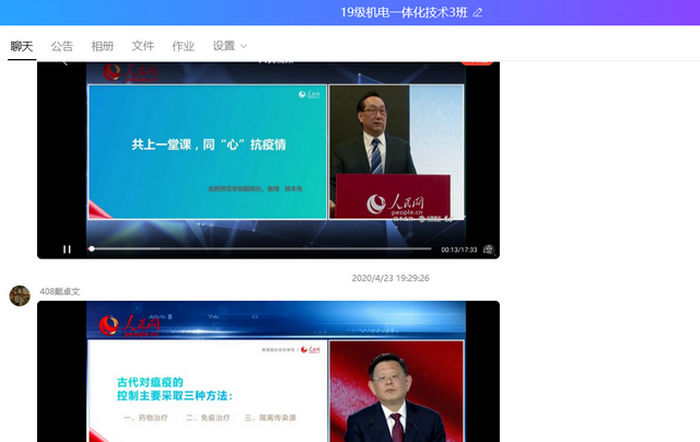Image resolution: width=700 pixels, height=442 pixels.
Task: Select the 作业 homework tab
Action: 183,46
